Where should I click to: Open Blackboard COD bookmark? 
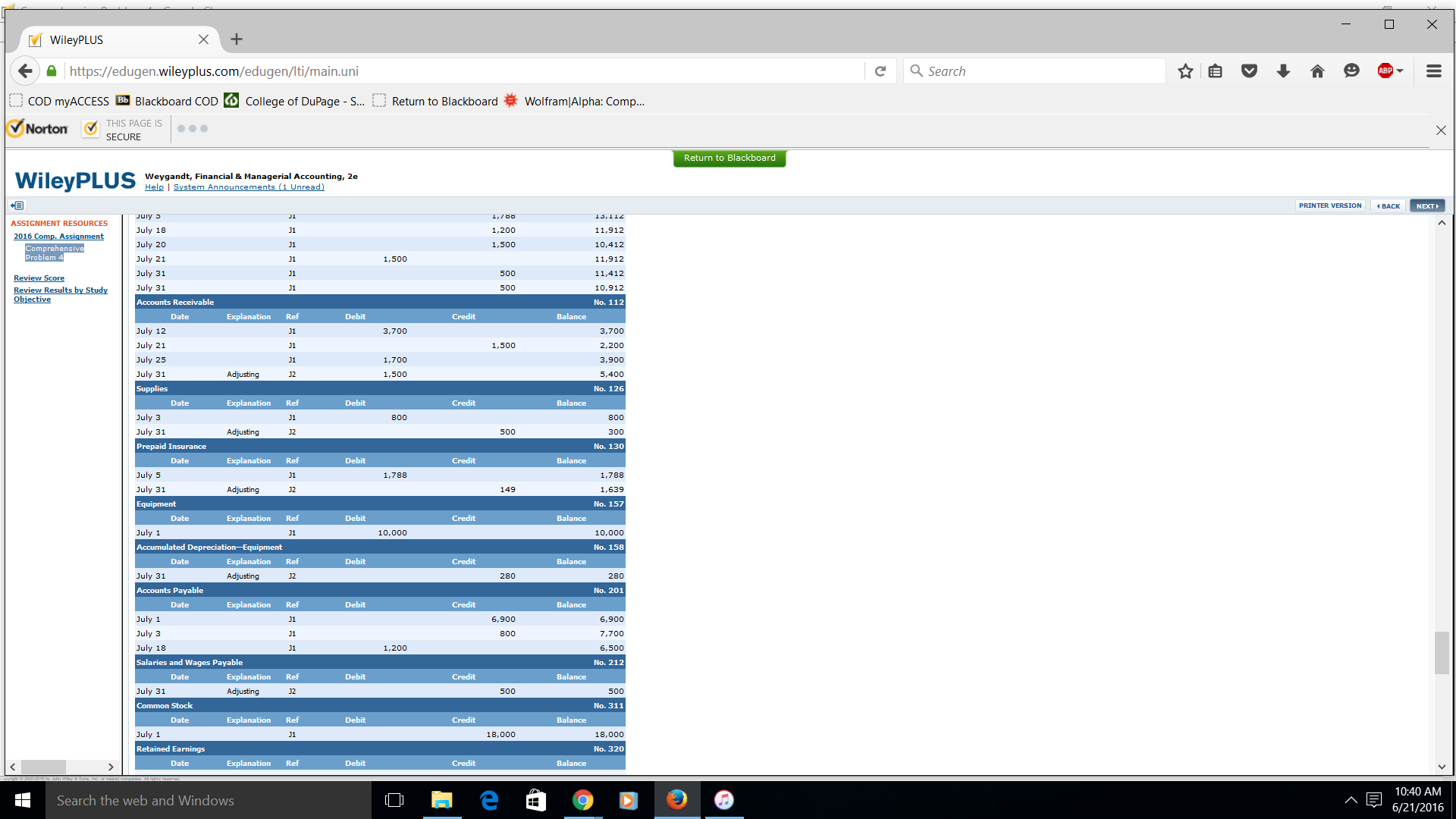[167, 101]
